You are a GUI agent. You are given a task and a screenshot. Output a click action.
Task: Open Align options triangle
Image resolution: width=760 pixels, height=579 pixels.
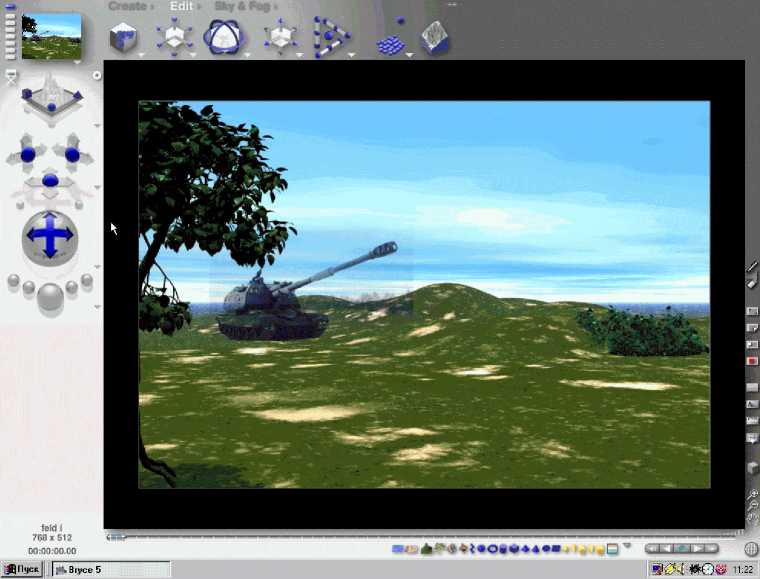[x=351, y=55]
